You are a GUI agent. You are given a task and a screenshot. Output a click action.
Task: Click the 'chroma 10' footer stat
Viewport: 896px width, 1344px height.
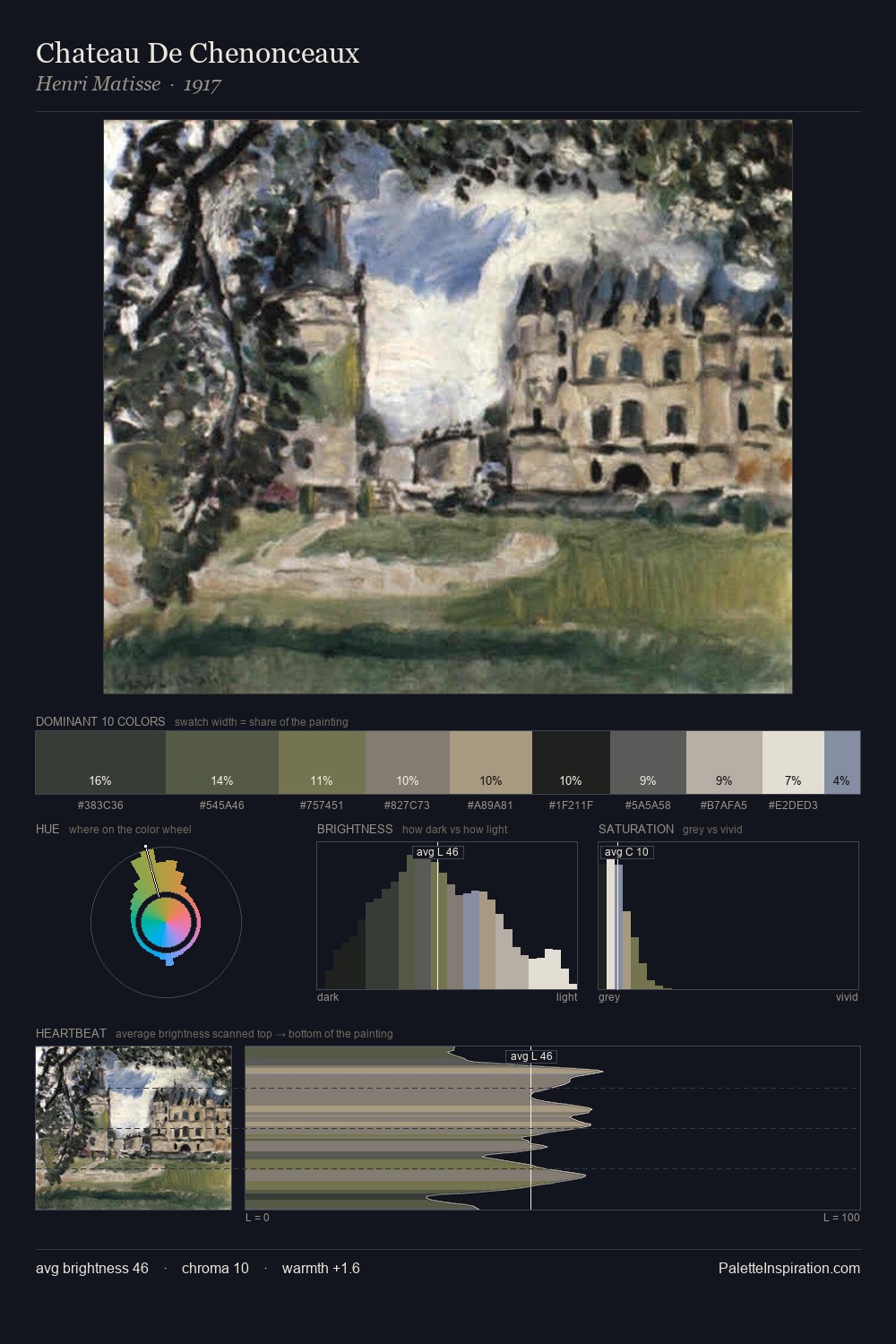coord(215,1268)
